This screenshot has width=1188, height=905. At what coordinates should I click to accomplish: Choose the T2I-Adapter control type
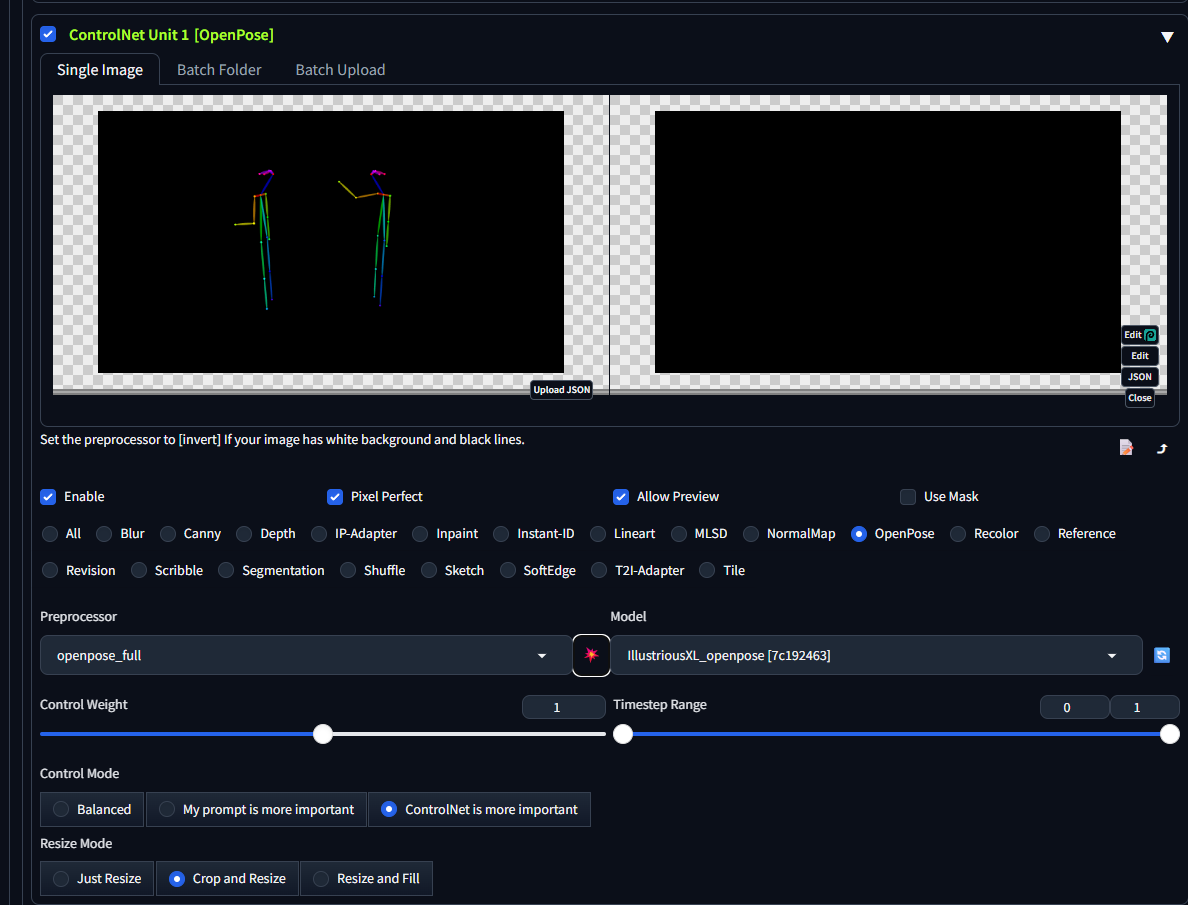[x=638, y=571]
